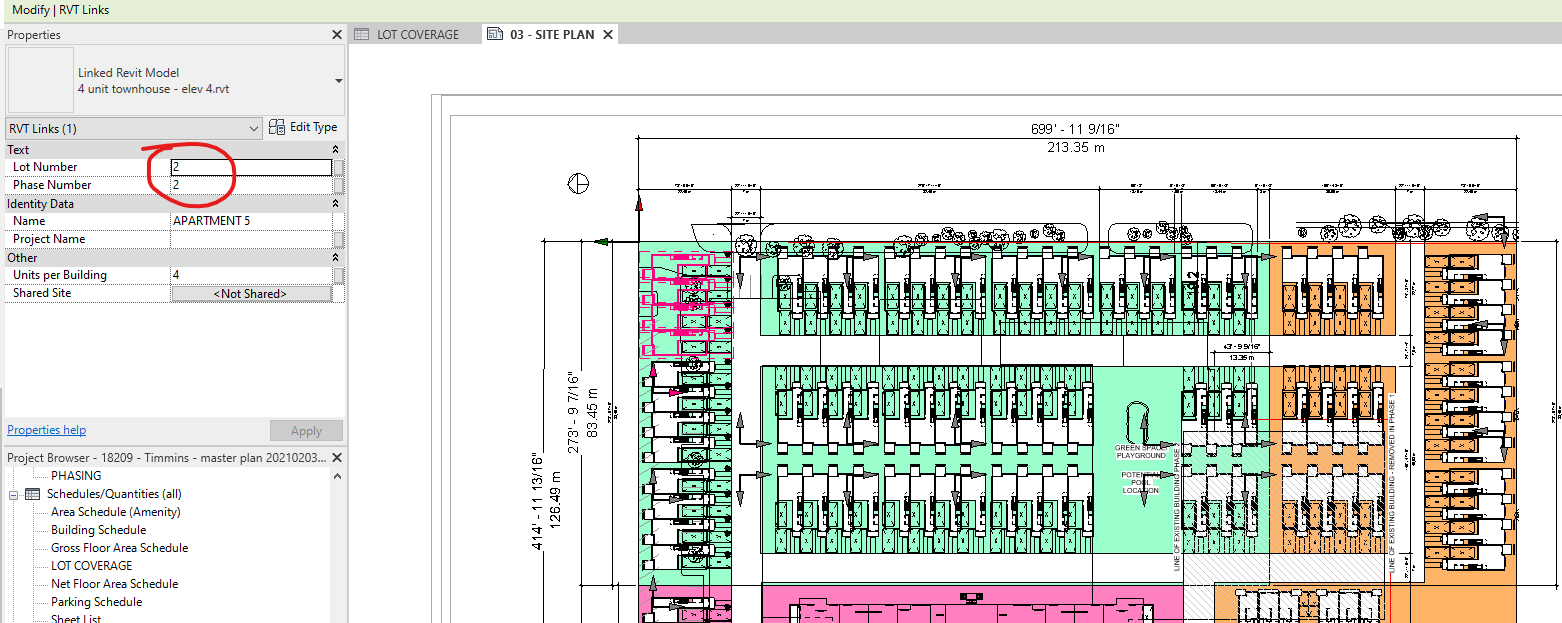Screen dimensions: 1562x623
Task: Open the Edit Type dialog
Action: [x=303, y=126]
